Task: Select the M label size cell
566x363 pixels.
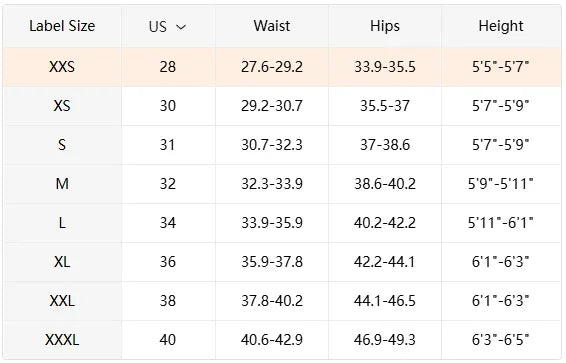Action: tap(62, 184)
